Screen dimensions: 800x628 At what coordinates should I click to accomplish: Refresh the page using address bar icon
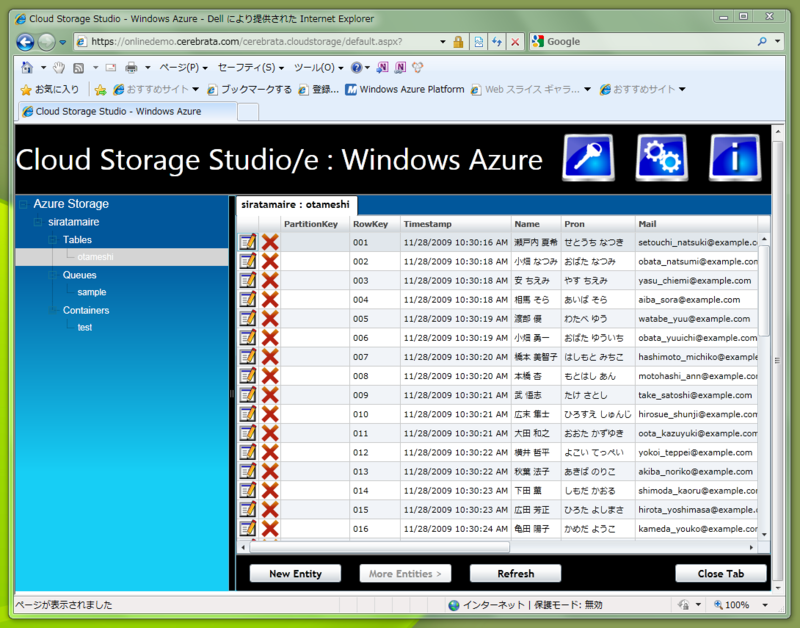497,42
